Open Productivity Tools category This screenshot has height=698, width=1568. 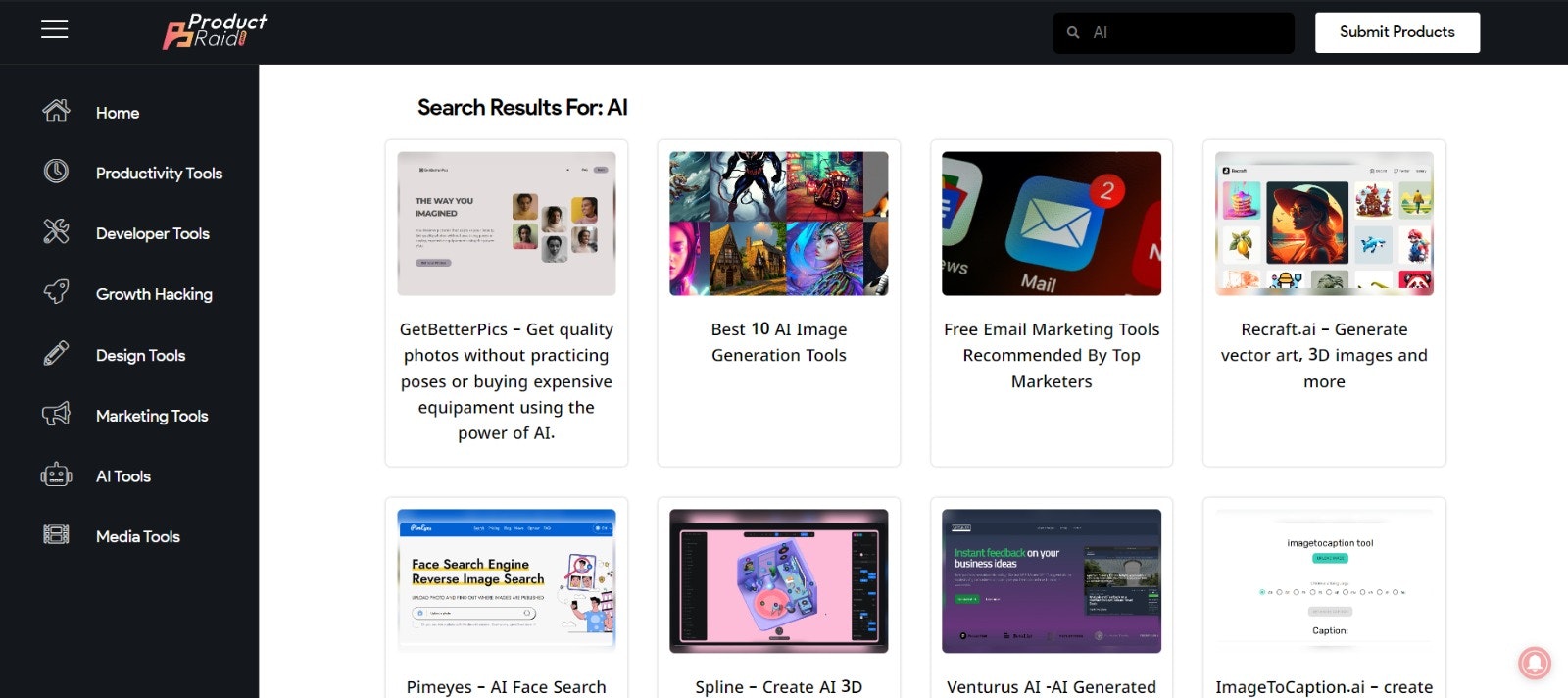point(159,174)
